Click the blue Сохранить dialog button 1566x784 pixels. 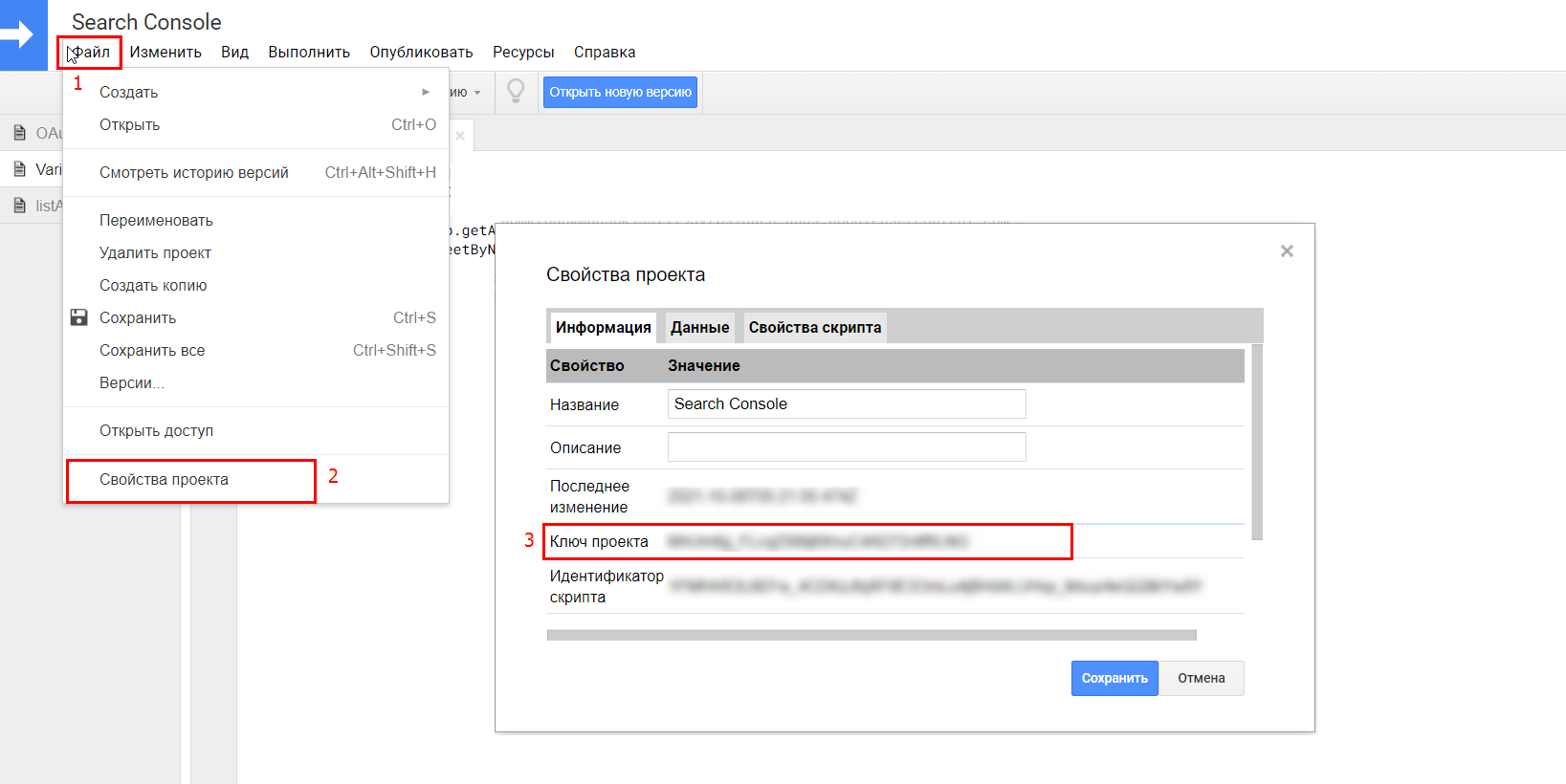tap(1114, 678)
